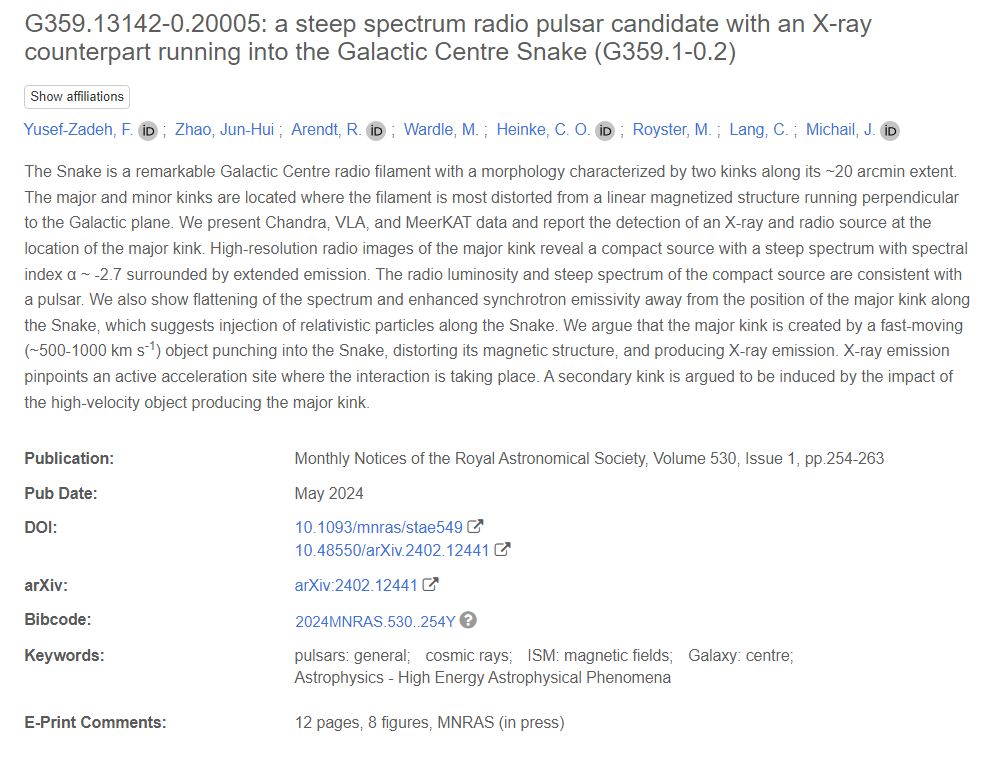
Task: Open the arXiv:2402.12441 preprint link
Action: point(356,585)
